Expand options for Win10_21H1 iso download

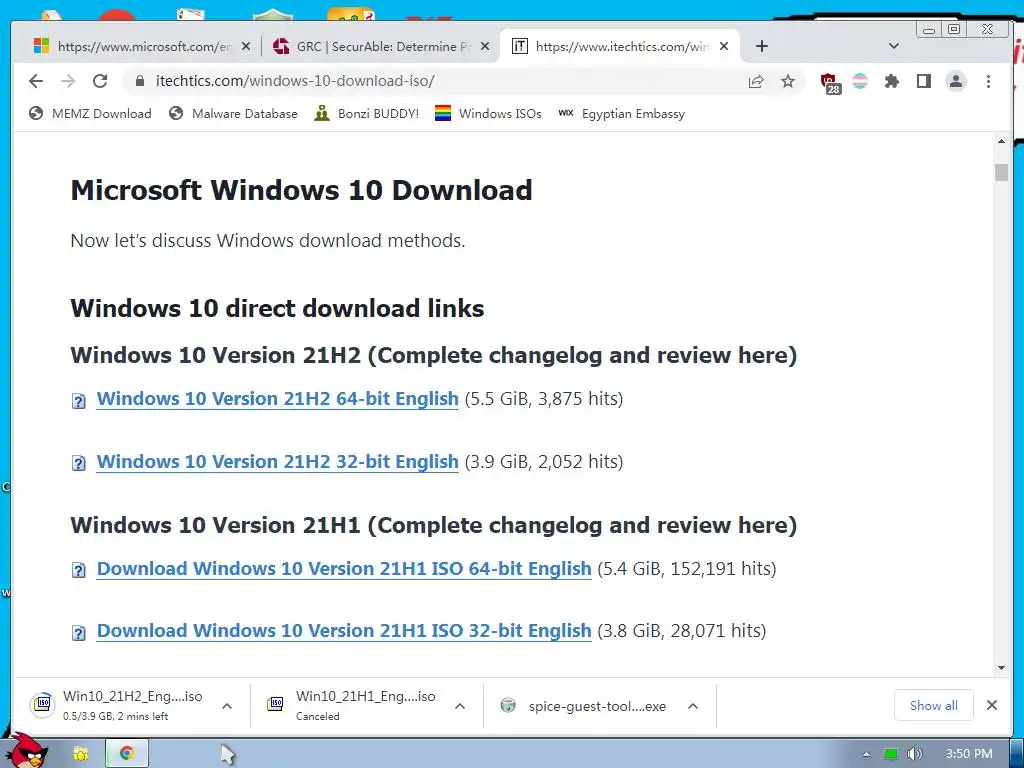460,706
